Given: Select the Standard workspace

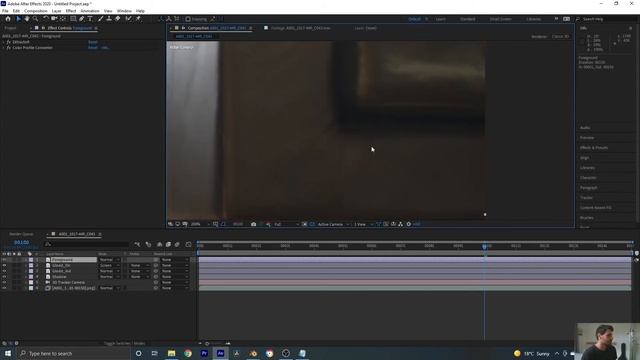Looking at the screenshot, I should pyautogui.click(x=467, y=19).
